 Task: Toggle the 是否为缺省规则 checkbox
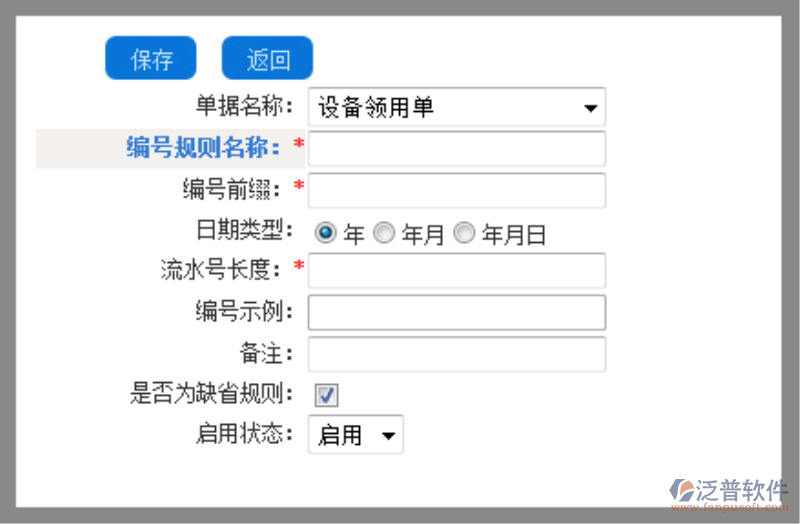tap(326, 395)
